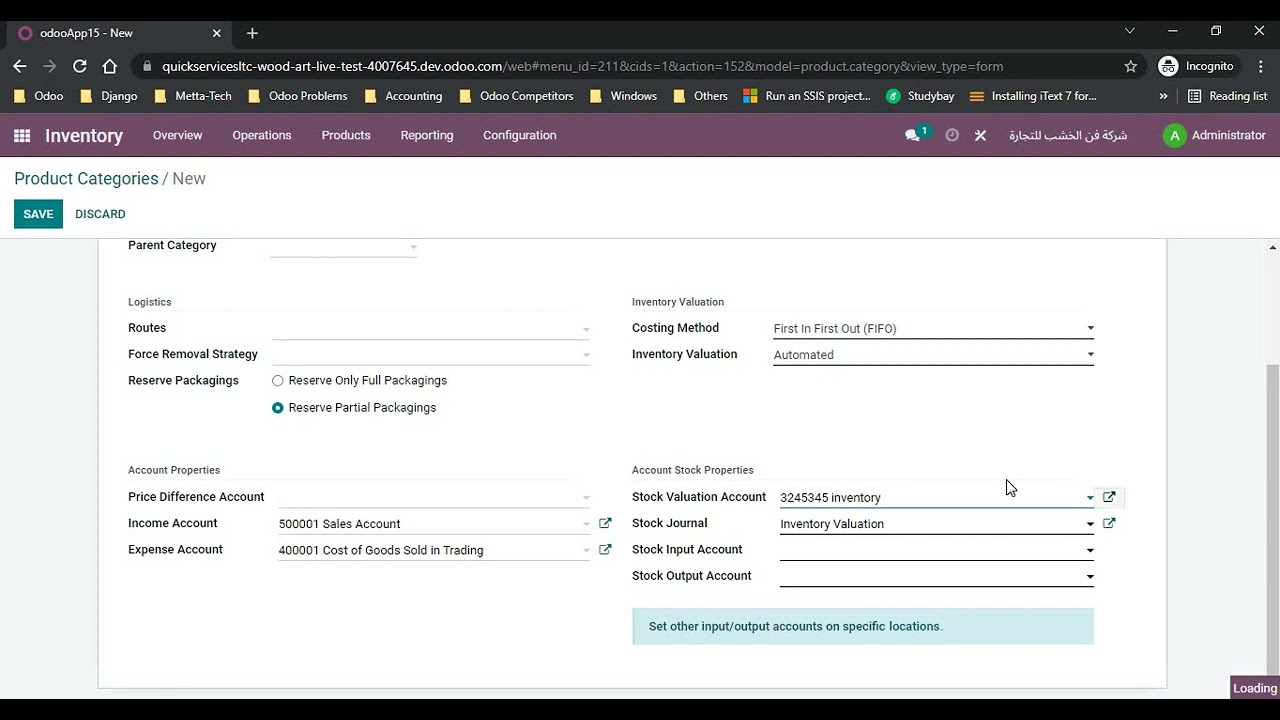Image resolution: width=1280 pixels, height=720 pixels.
Task: Open the Odoo apps grid menu
Action: [x=22, y=135]
